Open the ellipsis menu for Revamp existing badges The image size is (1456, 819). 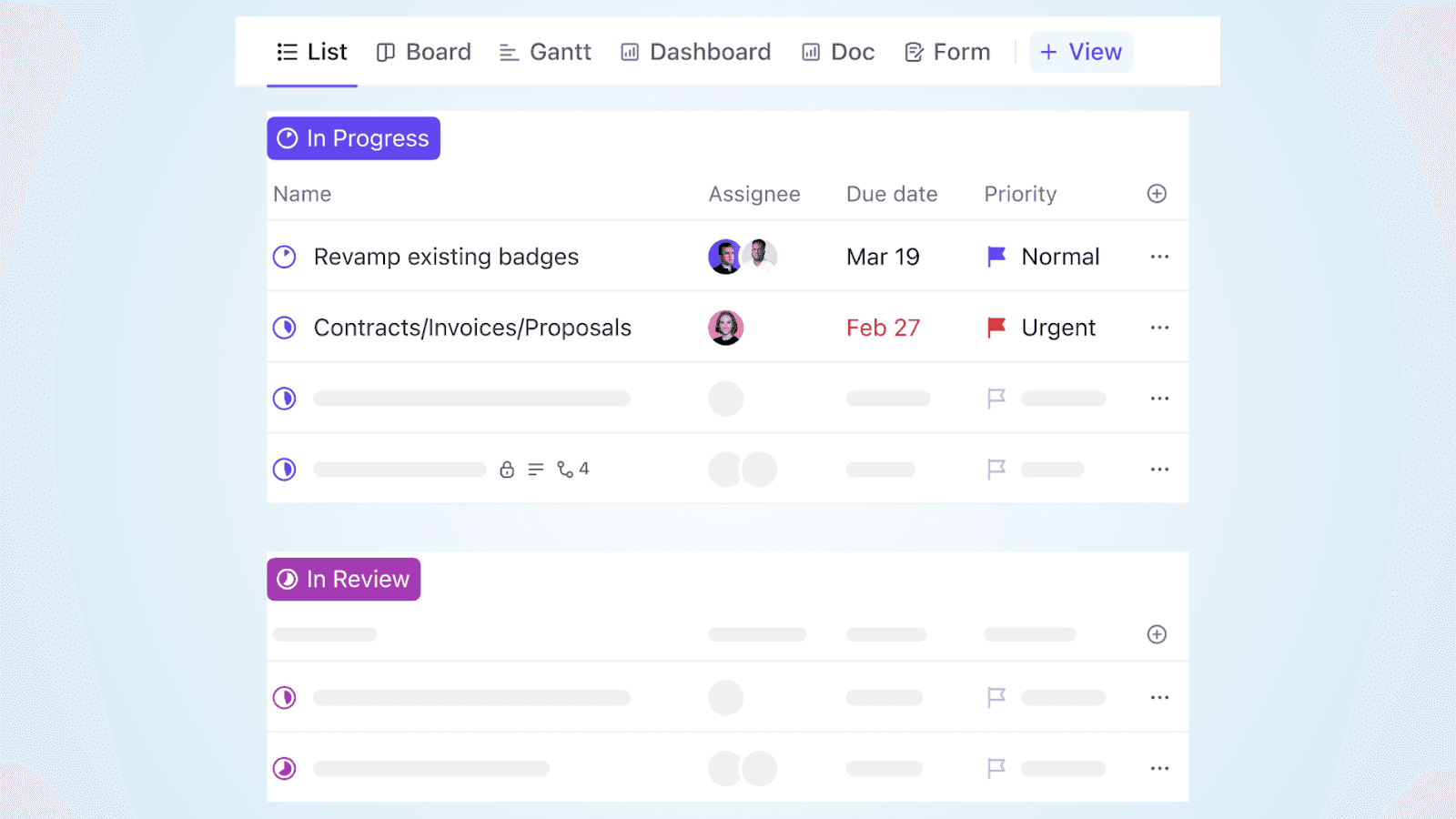coord(1159,256)
